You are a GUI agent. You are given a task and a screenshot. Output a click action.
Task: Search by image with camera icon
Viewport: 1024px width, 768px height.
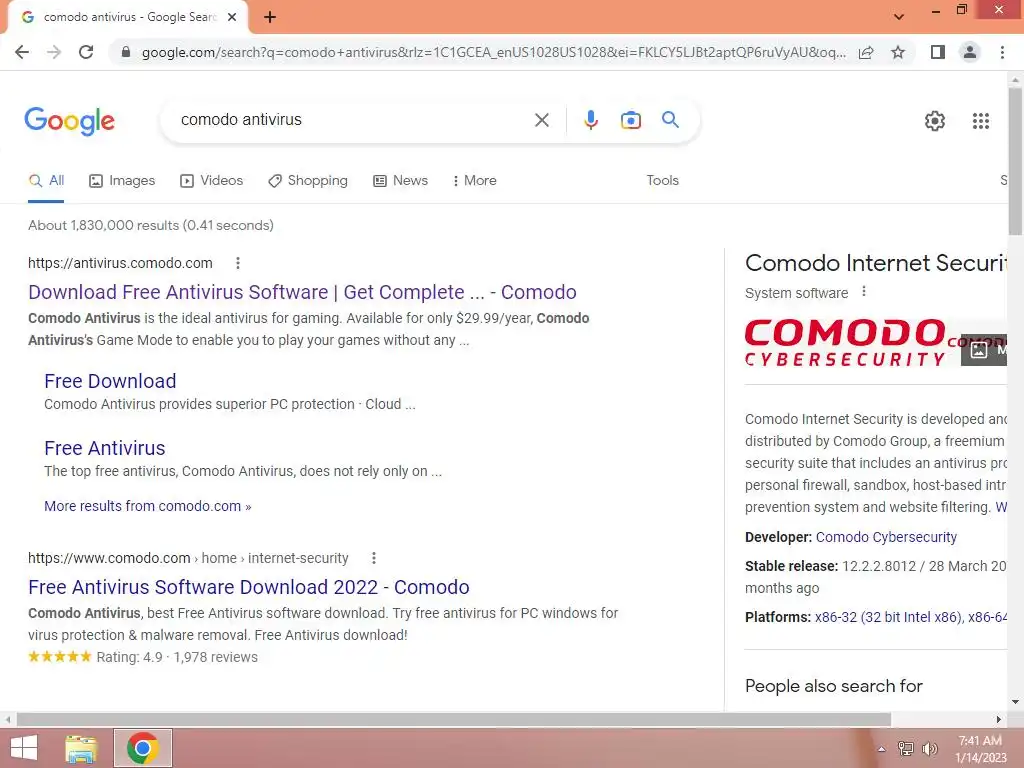coord(630,120)
